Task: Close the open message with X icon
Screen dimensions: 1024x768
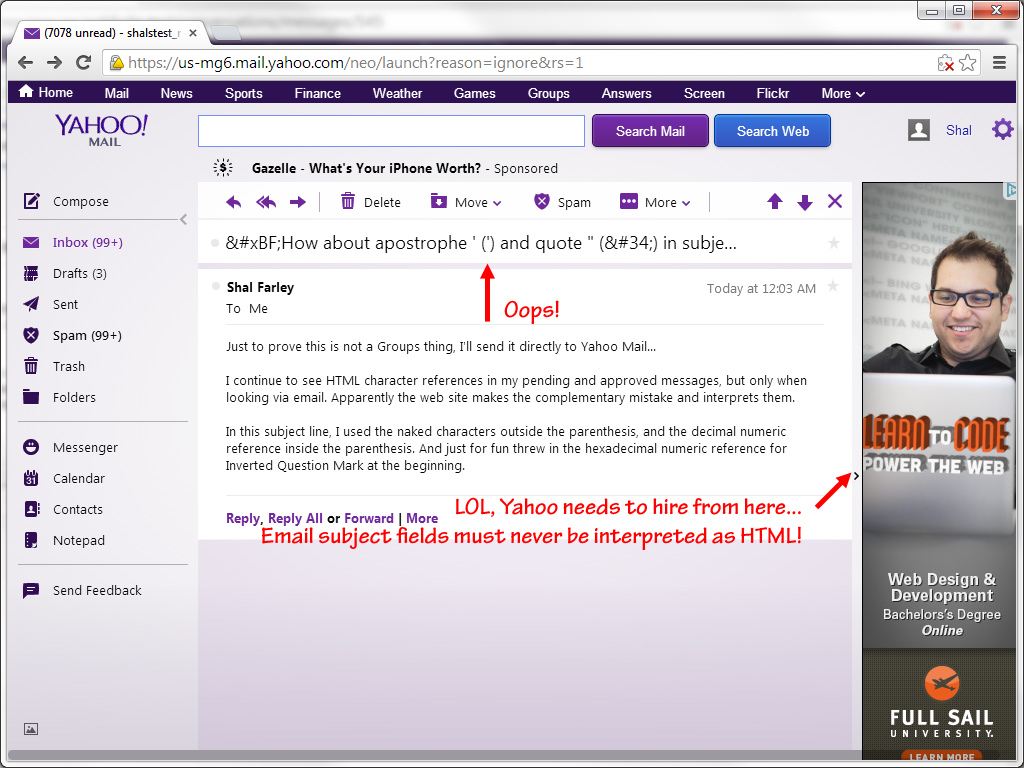Action: pyautogui.click(x=835, y=201)
